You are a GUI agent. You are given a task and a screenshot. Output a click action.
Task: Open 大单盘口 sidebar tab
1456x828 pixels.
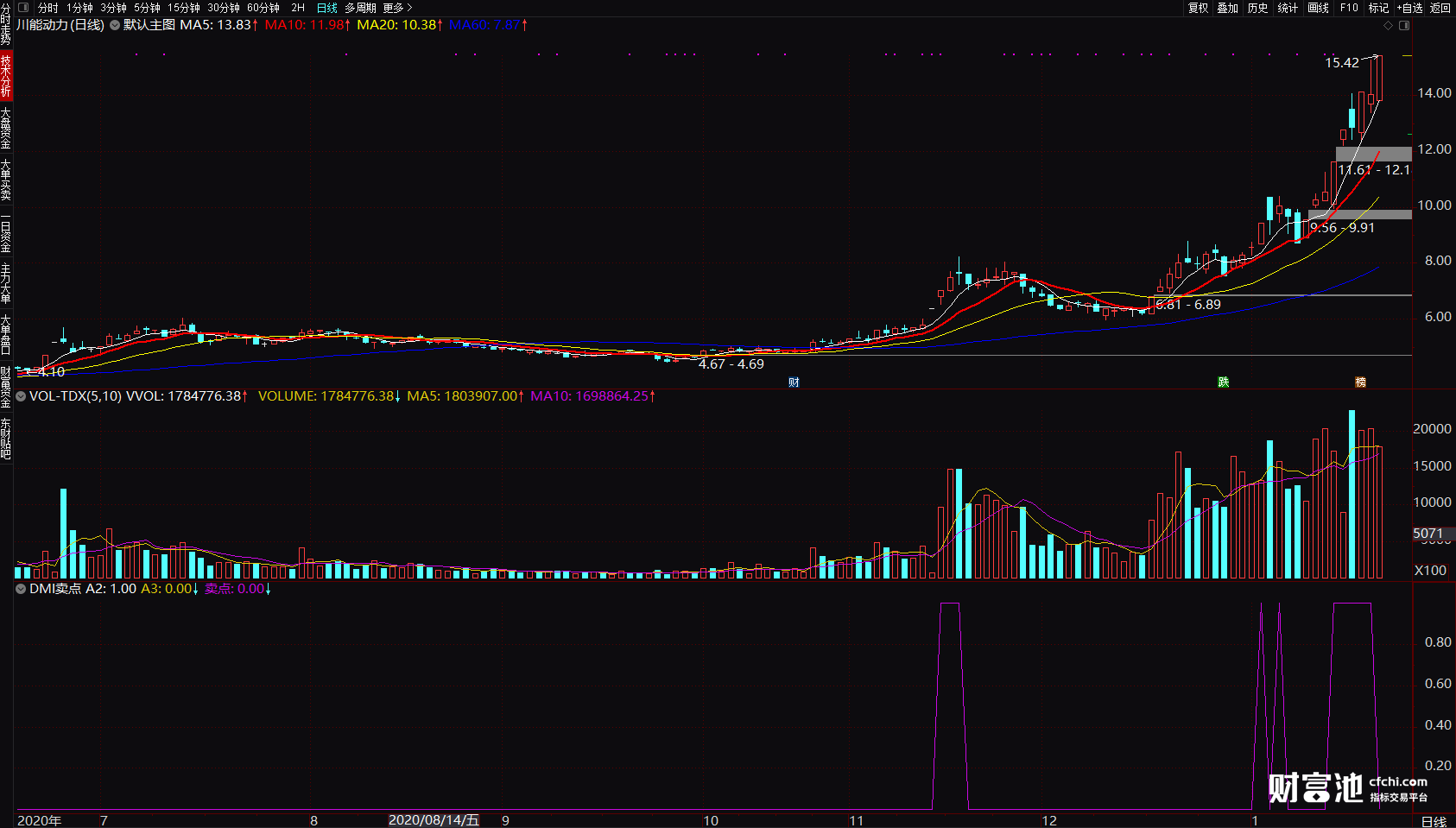coord(6,335)
